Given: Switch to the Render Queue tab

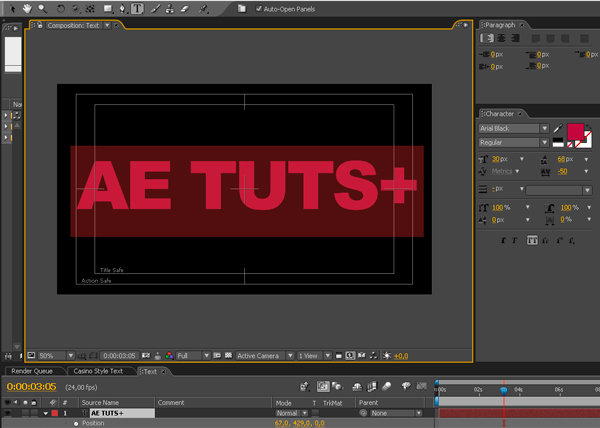Looking at the screenshot, I should pos(32,371).
